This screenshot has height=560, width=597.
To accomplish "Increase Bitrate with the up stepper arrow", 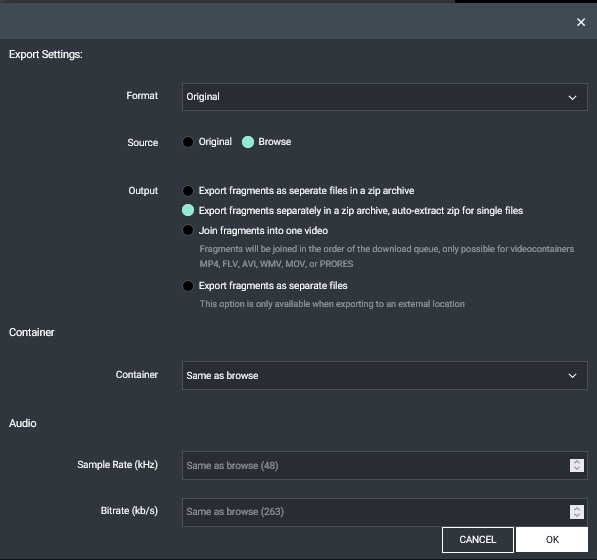I will point(577,509).
